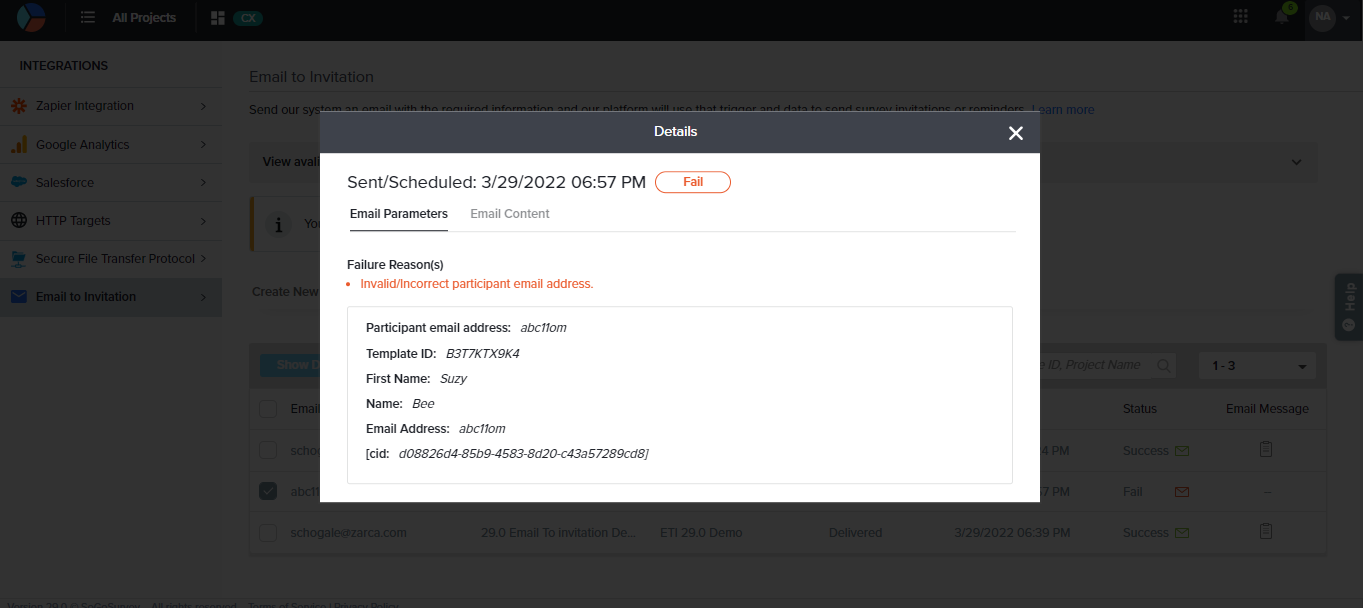Open Salesforce integration item
The width and height of the screenshot is (1364, 608).
click(110, 183)
